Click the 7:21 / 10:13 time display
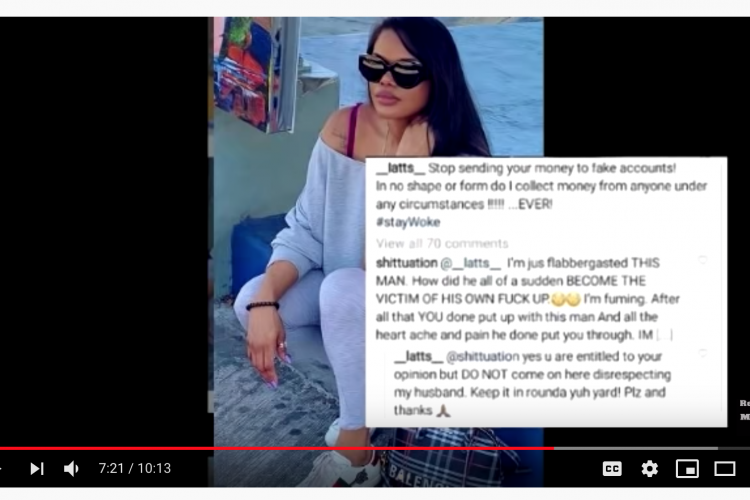This screenshot has width=750, height=500. tap(134, 468)
